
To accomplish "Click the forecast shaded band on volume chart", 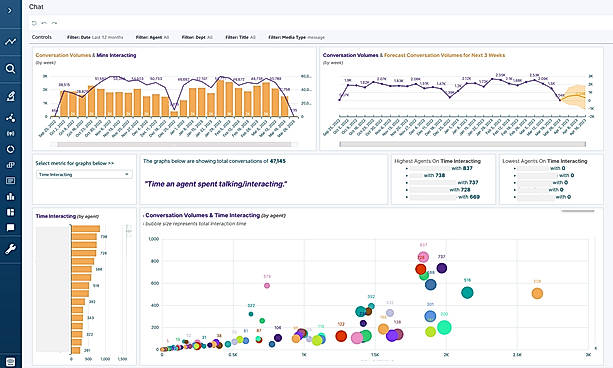I will [574, 96].
